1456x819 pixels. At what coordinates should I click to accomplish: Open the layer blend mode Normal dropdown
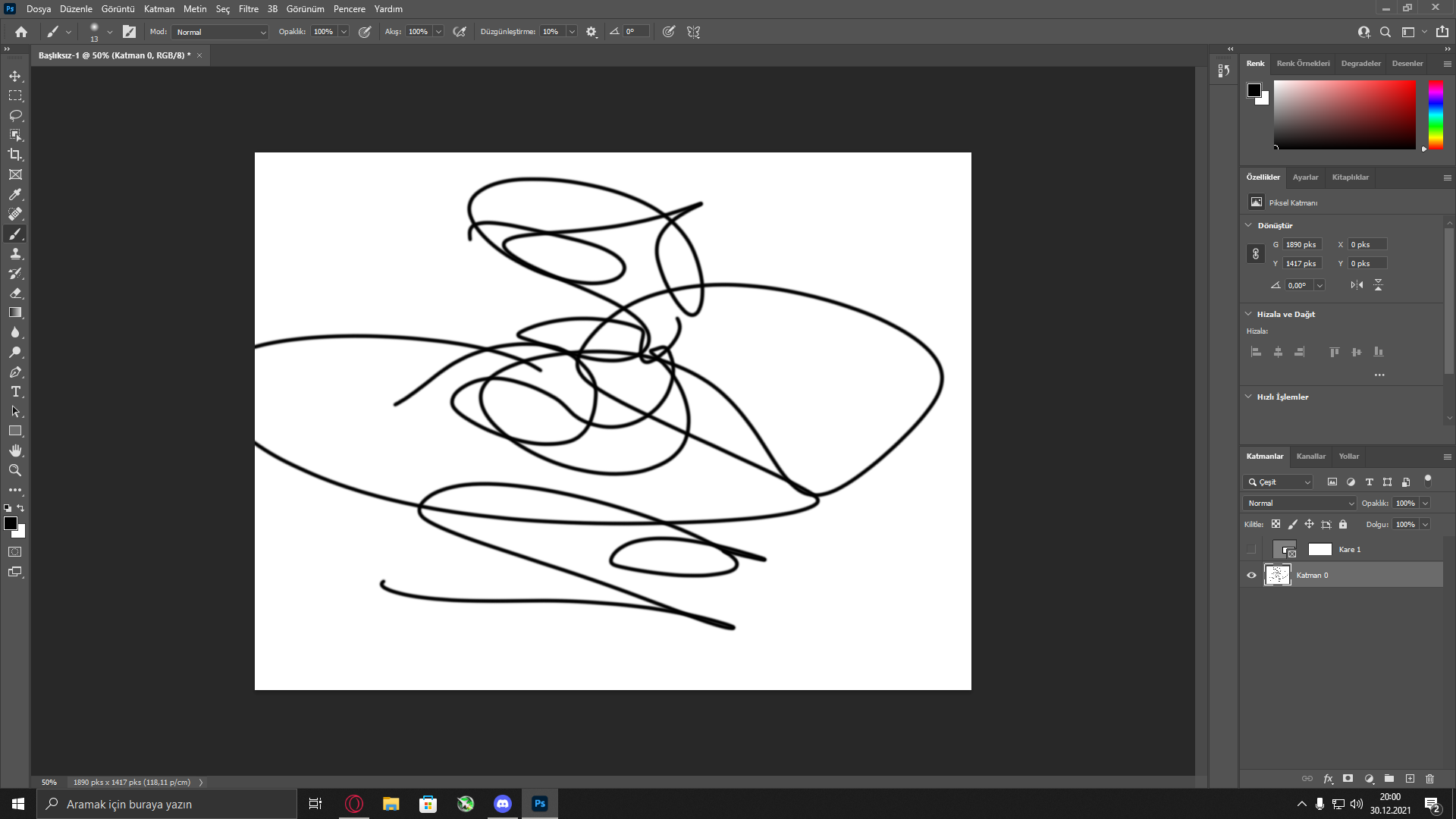coord(1300,503)
